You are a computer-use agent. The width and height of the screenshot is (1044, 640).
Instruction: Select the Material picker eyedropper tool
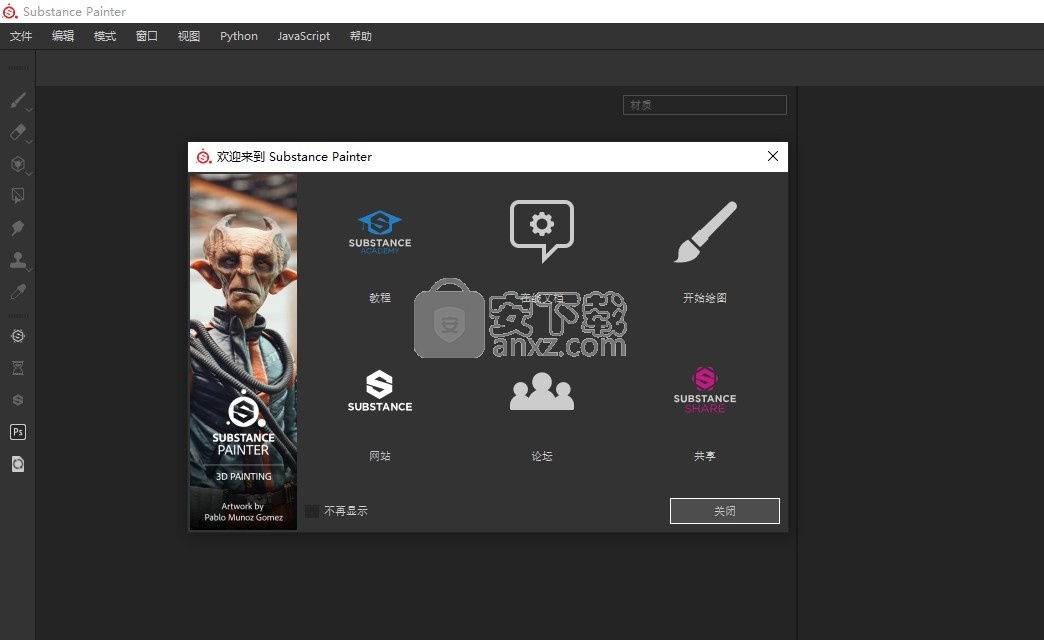(x=18, y=292)
